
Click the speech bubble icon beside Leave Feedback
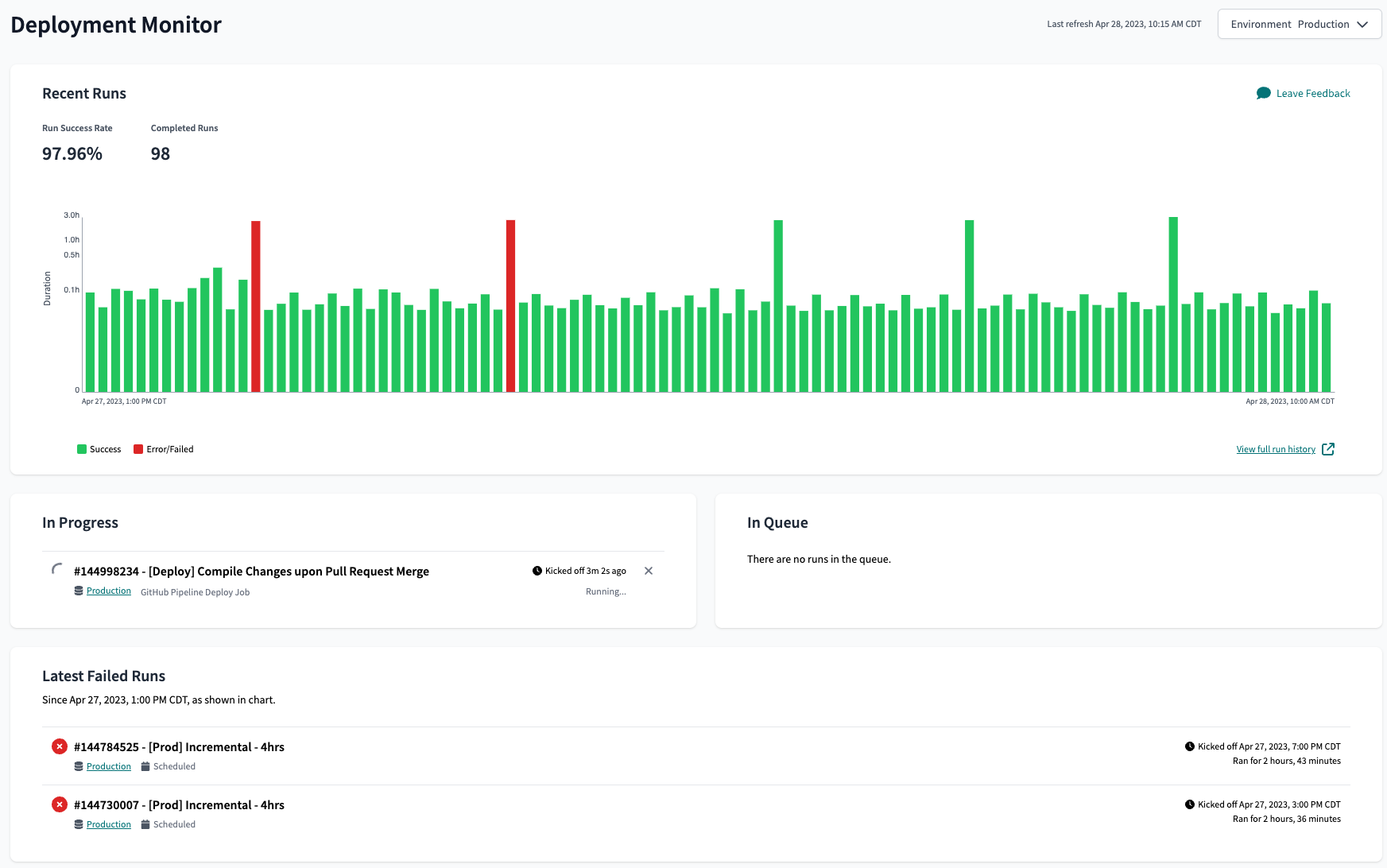point(1263,93)
